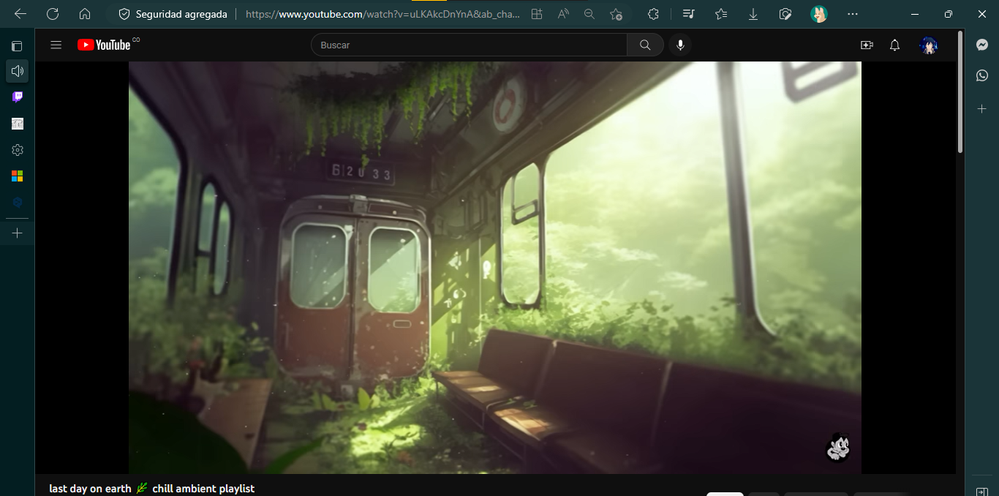
Task: Select the YouTube URL in address bar
Action: 383,14
